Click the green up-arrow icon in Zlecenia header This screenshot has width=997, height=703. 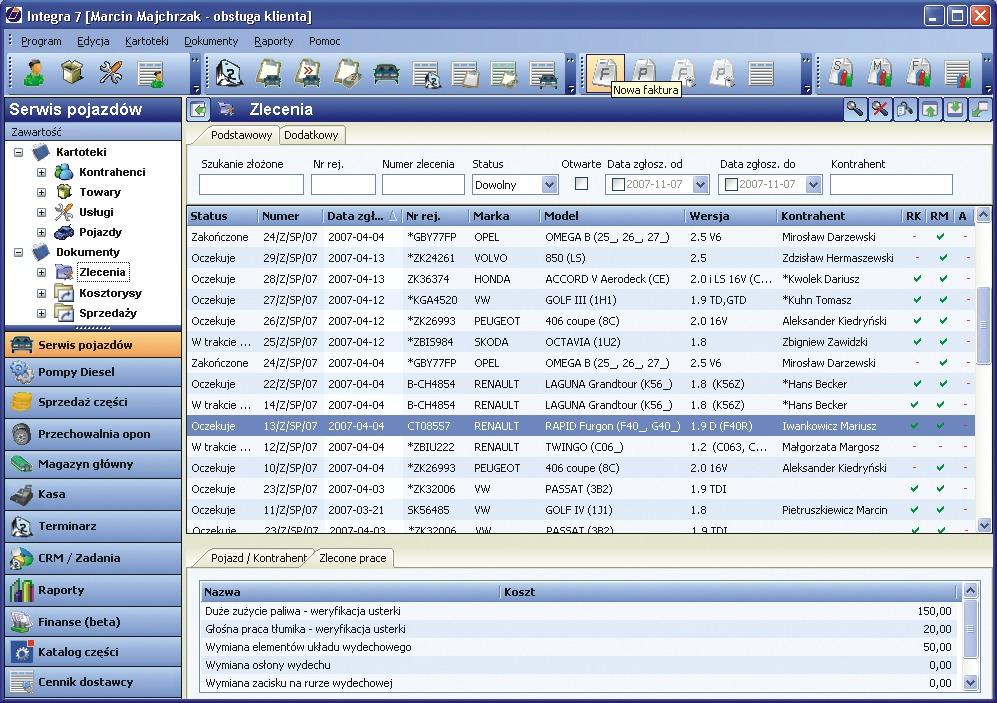tap(930, 109)
